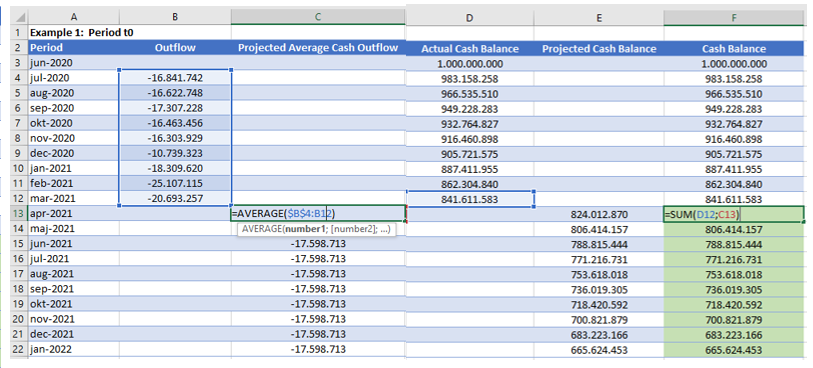813x368 pixels.
Task: Click the 'Period' header cell
Action: [x=74, y=48]
